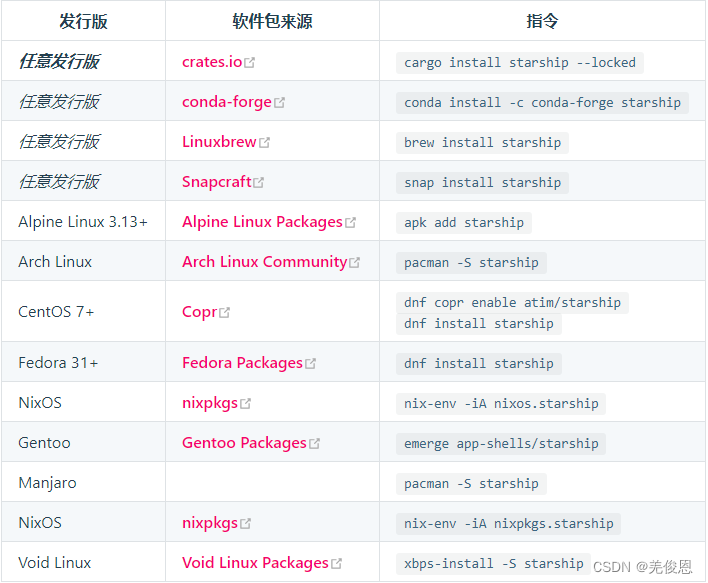The image size is (708, 583).
Task: Select the Alpine Linux 3.13+ cell
Action: 83,222
